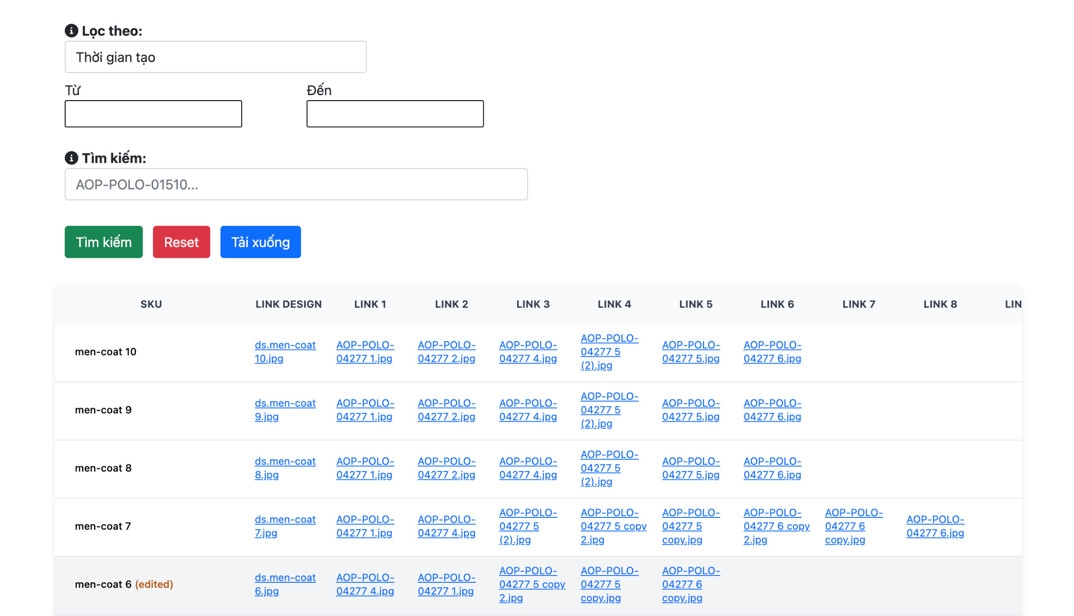Open Link 1 of men-coat 10 row
Viewport: 1074px width, 616px height.
pos(365,352)
